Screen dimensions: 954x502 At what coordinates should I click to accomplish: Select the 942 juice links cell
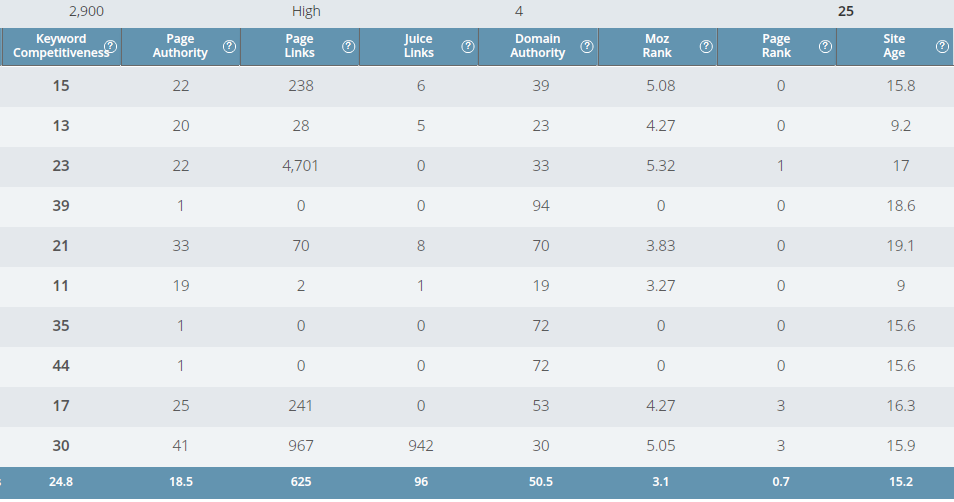420,445
